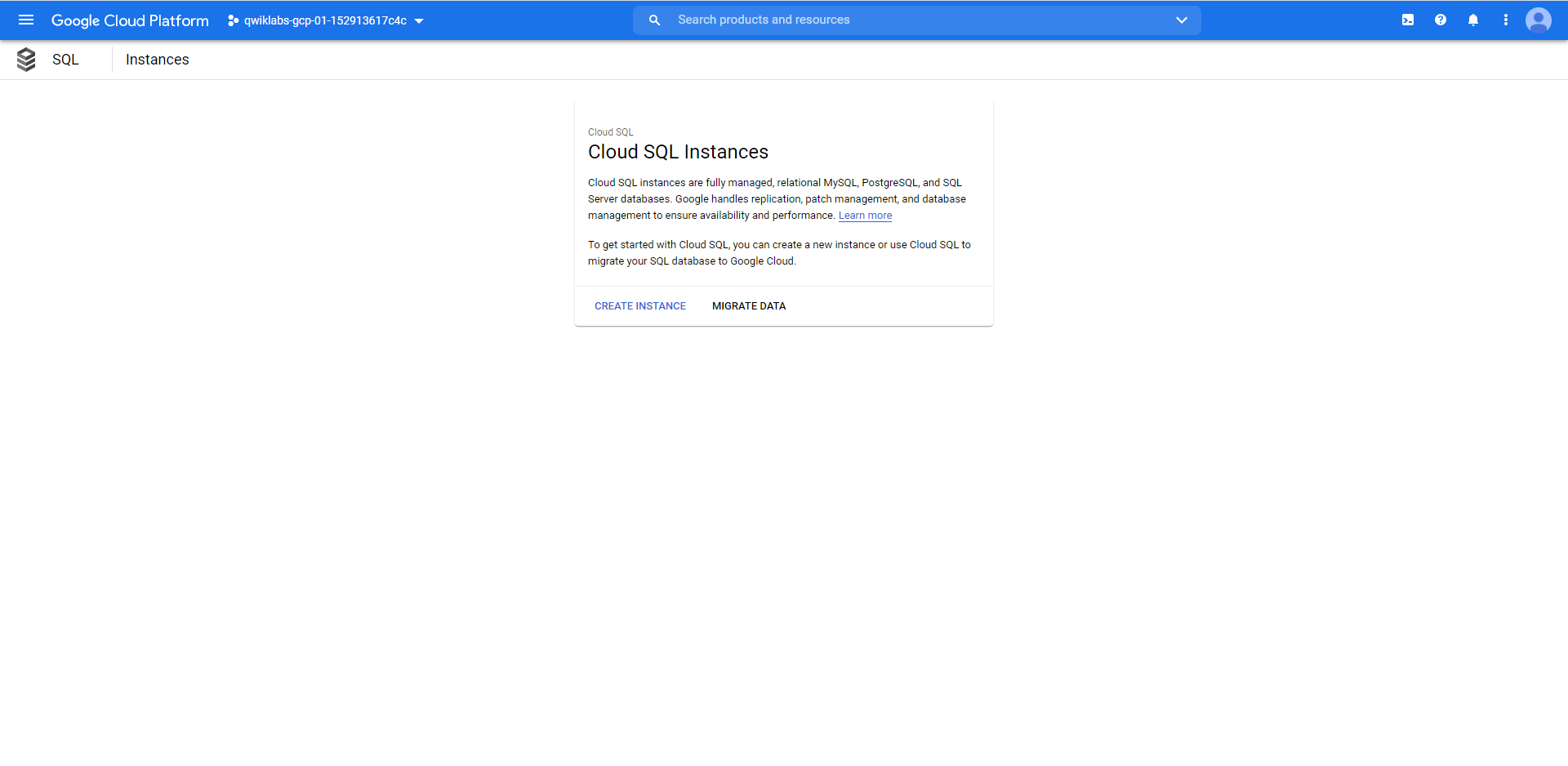Click the CREATE INSTANCE button
Image resolution: width=1568 pixels, height=766 pixels.
point(640,306)
